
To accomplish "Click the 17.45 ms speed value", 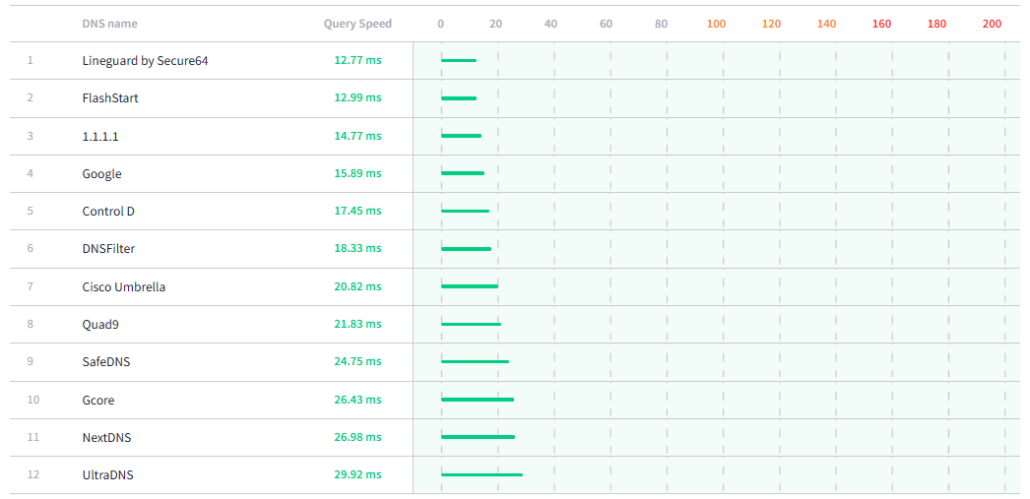I will click(357, 211).
